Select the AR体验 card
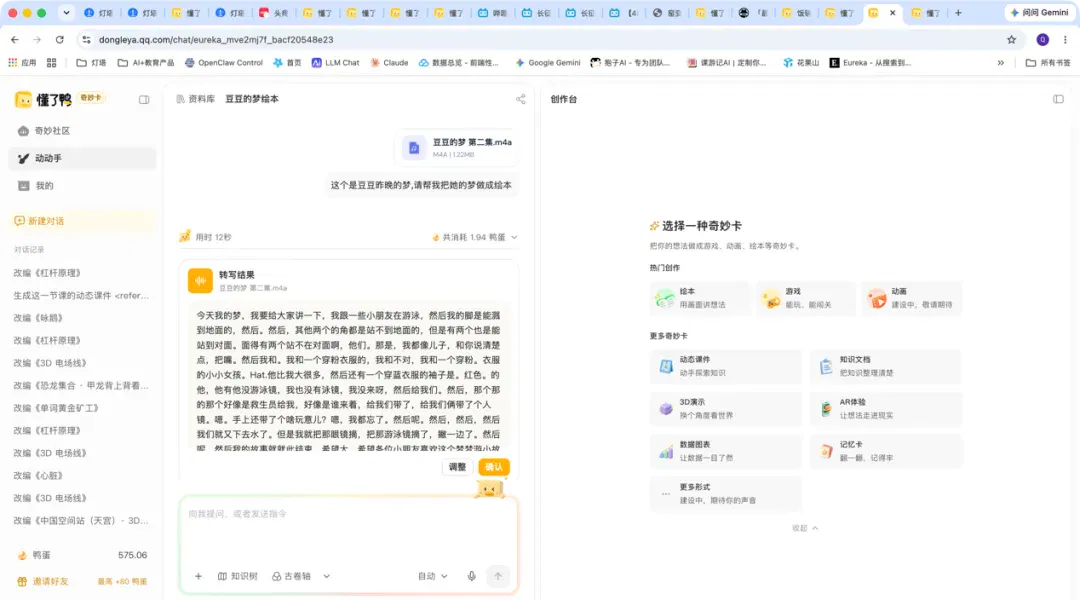This screenshot has height=600, width=1080. pyautogui.click(x=886, y=409)
